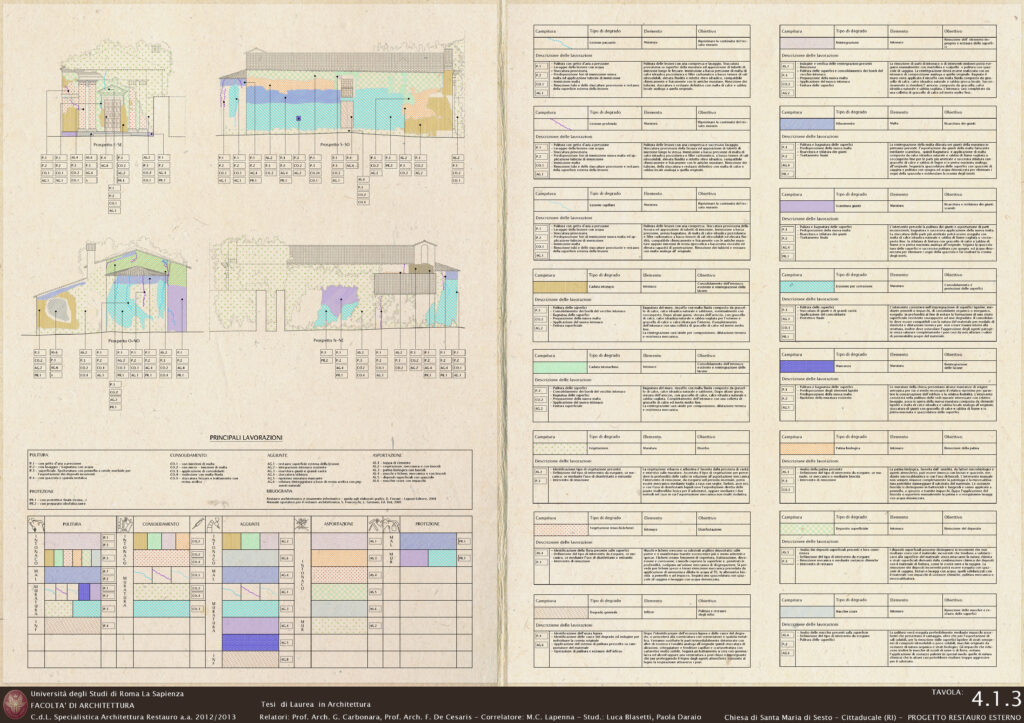The image size is (1024, 723).
Task: Click 'CONSOLIDAMENTO' in the bottom table header
Action: click(161, 524)
